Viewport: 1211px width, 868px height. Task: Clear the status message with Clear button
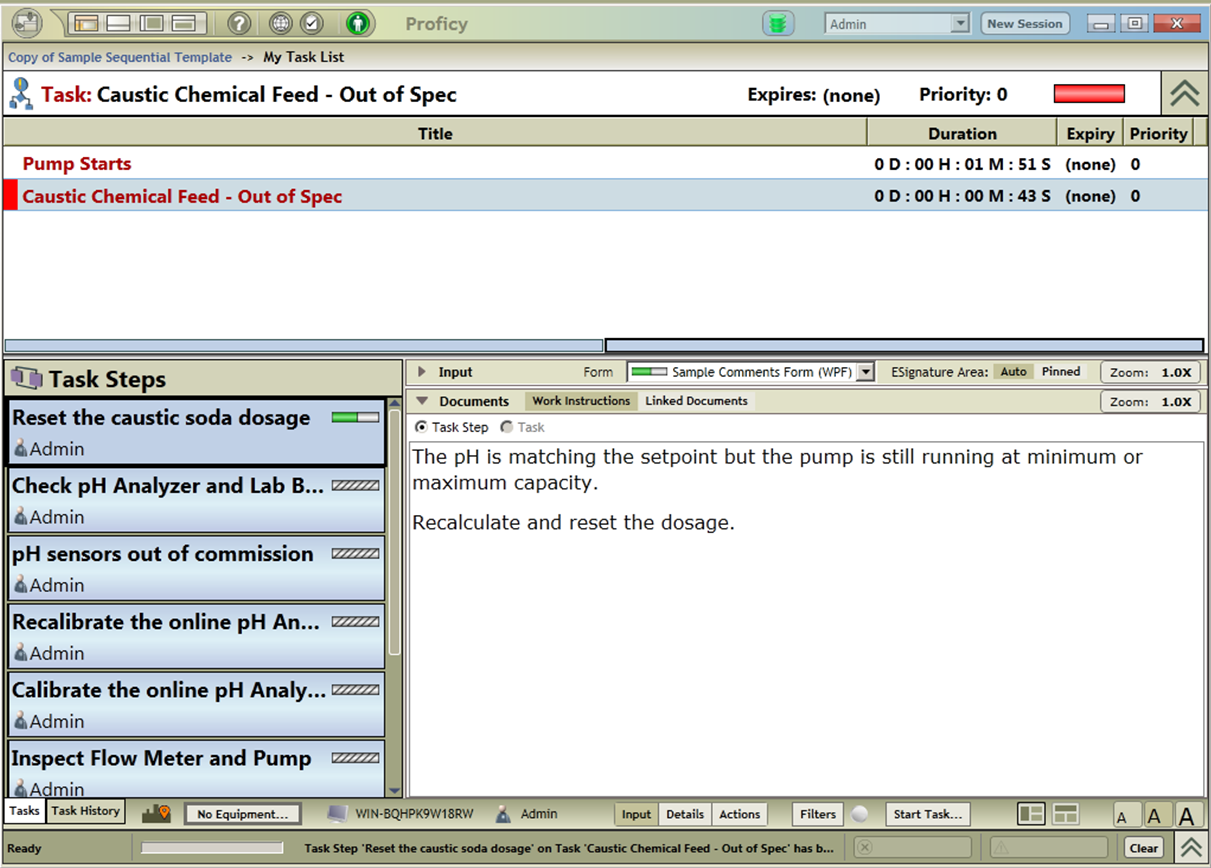1144,848
